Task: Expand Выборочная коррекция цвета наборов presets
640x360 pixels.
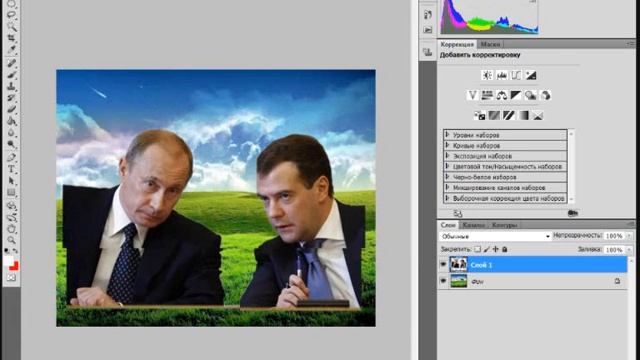Action: pyautogui.click(x=447, y=198)
